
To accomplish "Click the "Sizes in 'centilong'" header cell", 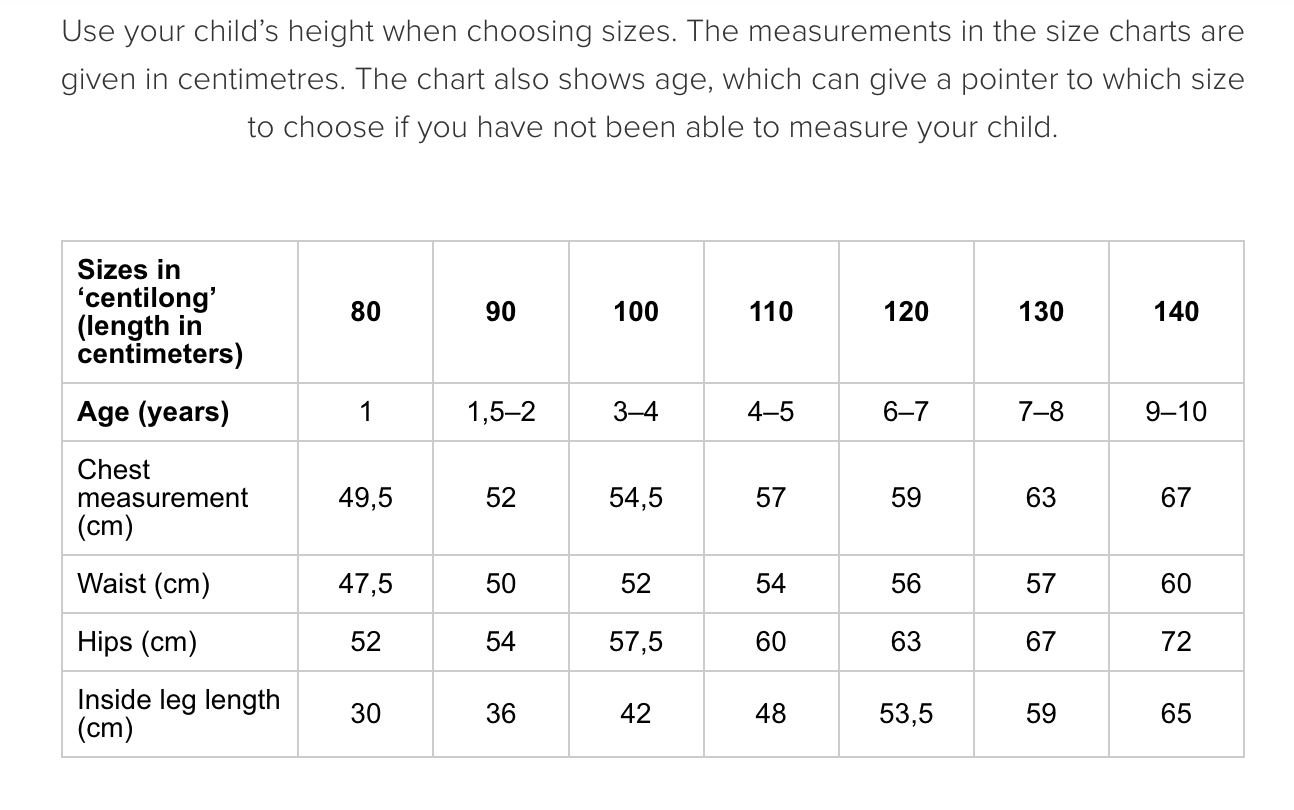I will coord(159,312).
